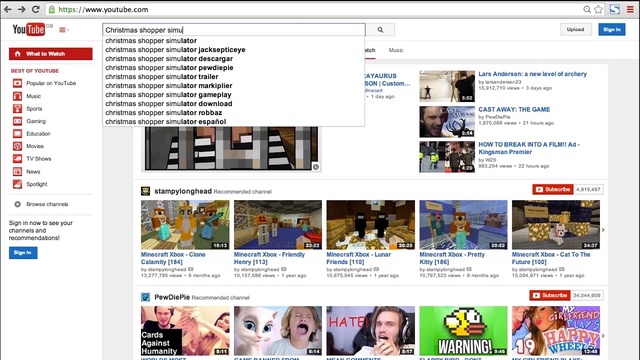Show next PewDiePie videos with right arrow
Screen dimensions: 640x360
click(603, 336)
